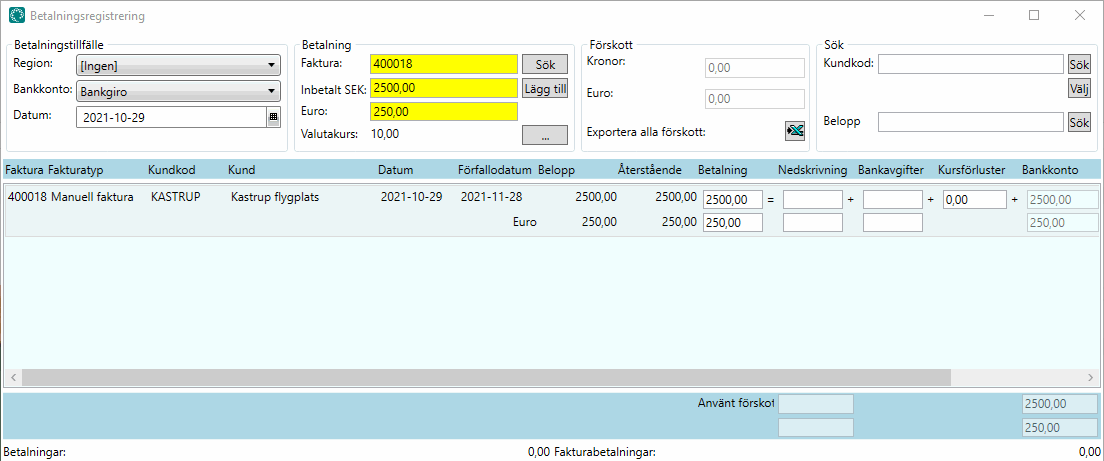1104x461 pixels.
Task: Click the Kursförluster field showing 0,00
Action: tap(974, 200)
